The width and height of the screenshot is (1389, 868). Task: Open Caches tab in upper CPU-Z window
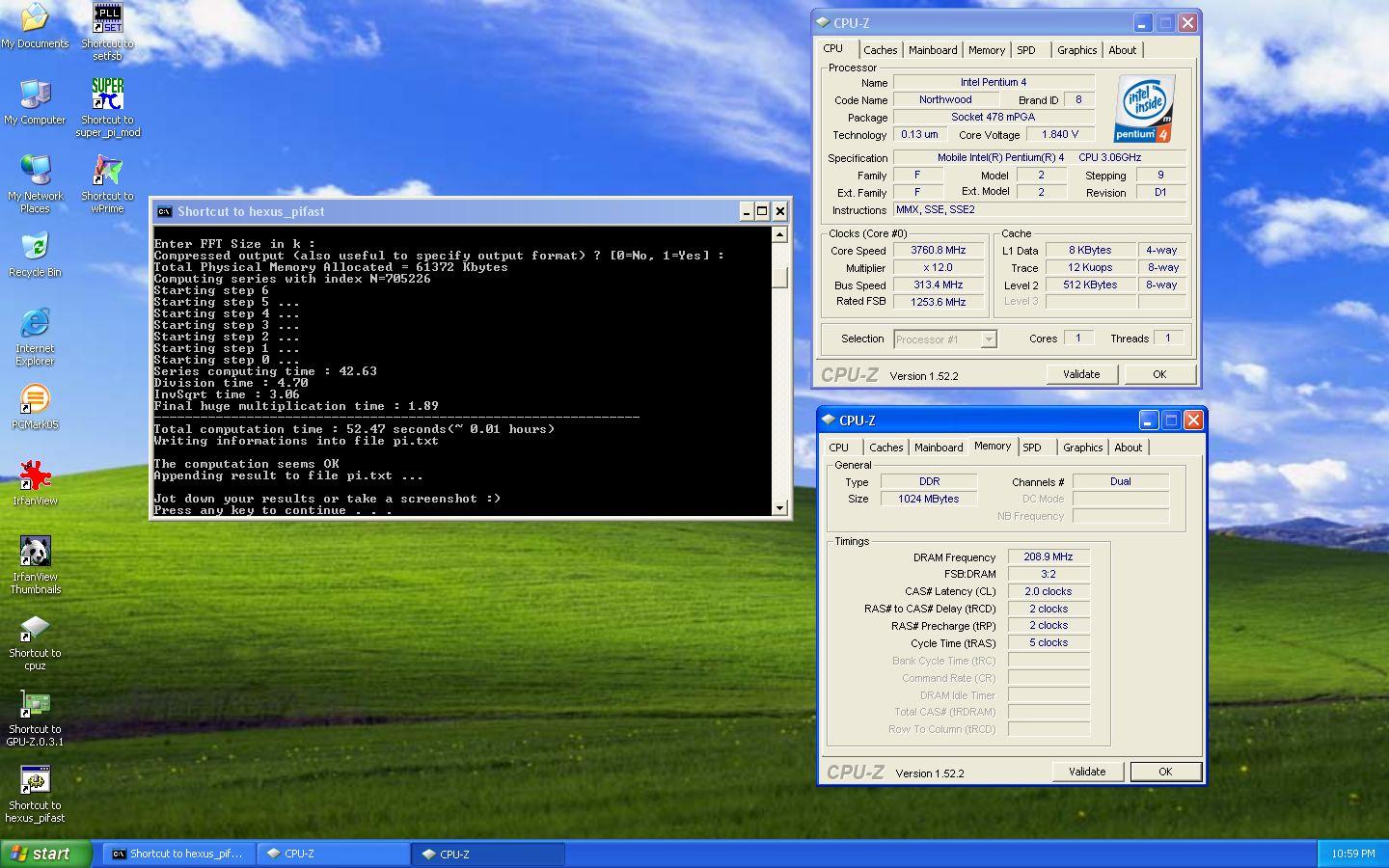click(x=880, y=50)
